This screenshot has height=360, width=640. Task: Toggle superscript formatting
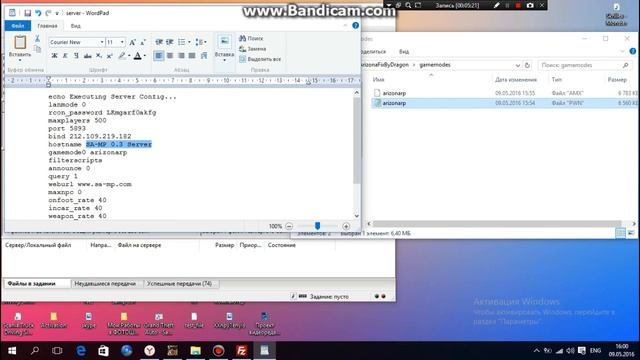[x=109, y=56]
